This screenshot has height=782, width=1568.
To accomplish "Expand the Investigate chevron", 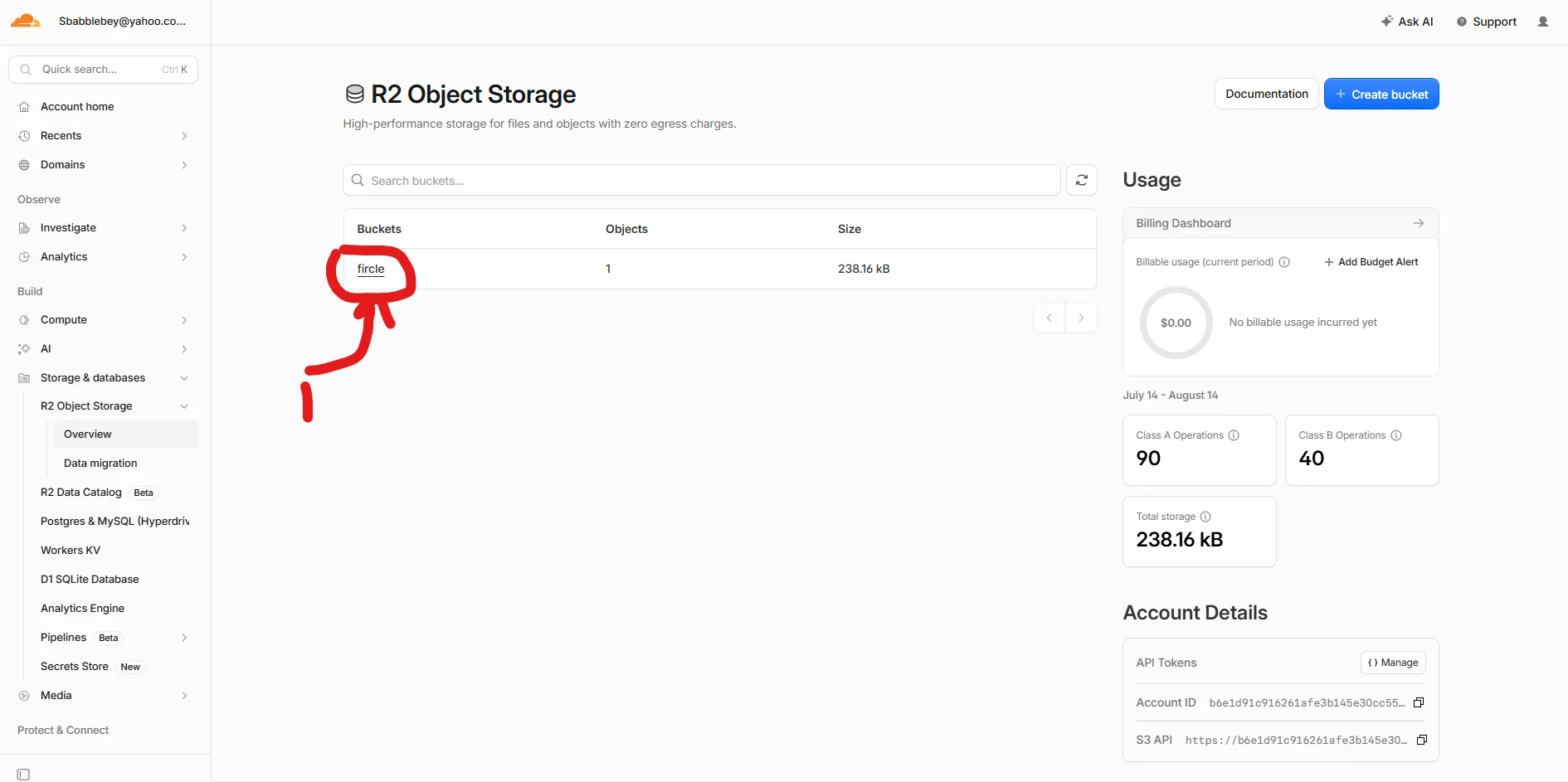I will [x=184, y=228].
